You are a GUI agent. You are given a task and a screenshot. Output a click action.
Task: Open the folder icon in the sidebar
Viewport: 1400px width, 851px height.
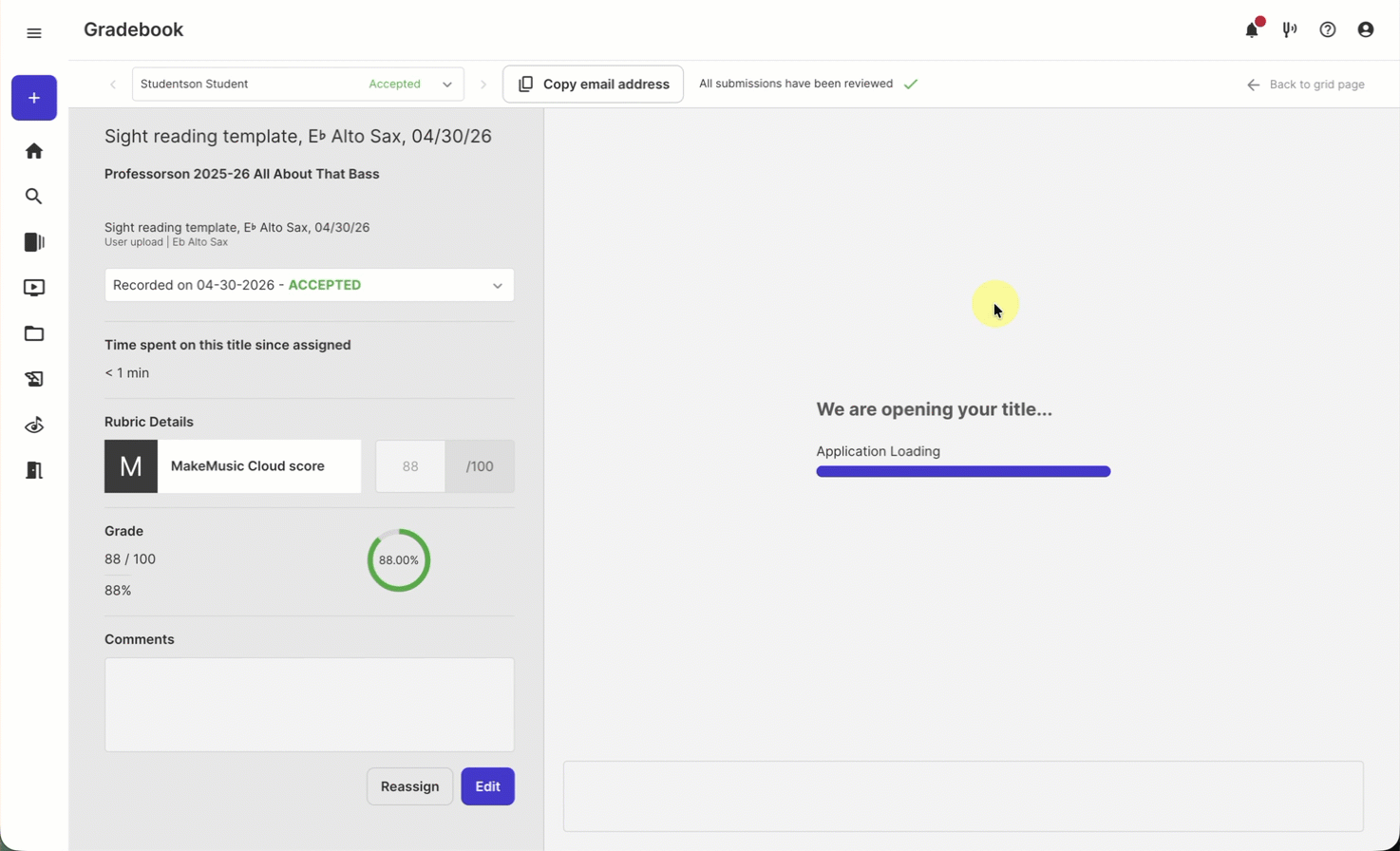pyautogui.click(x=34, y=333)
